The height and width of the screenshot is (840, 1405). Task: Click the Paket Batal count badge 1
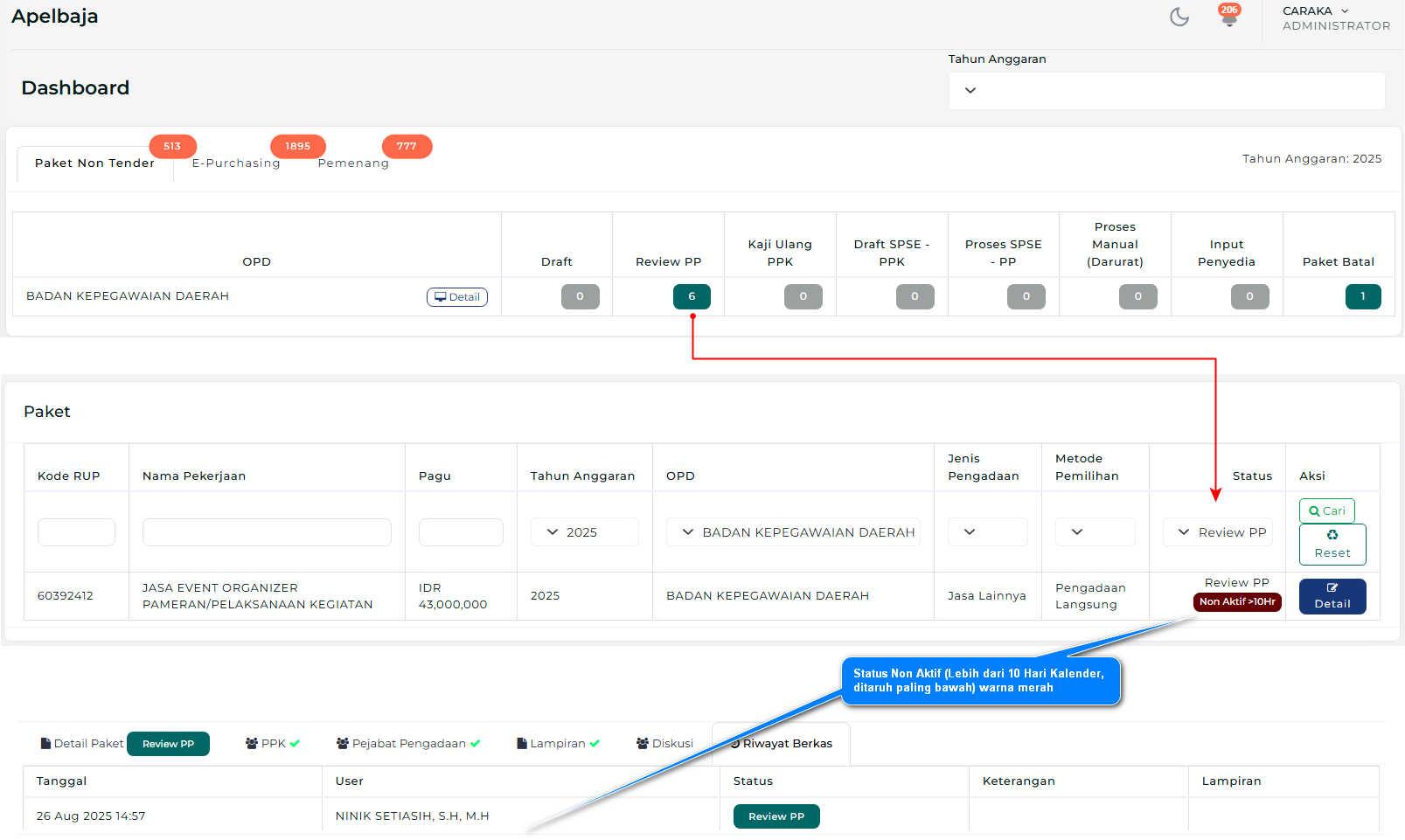click(x=1362, y=297)
